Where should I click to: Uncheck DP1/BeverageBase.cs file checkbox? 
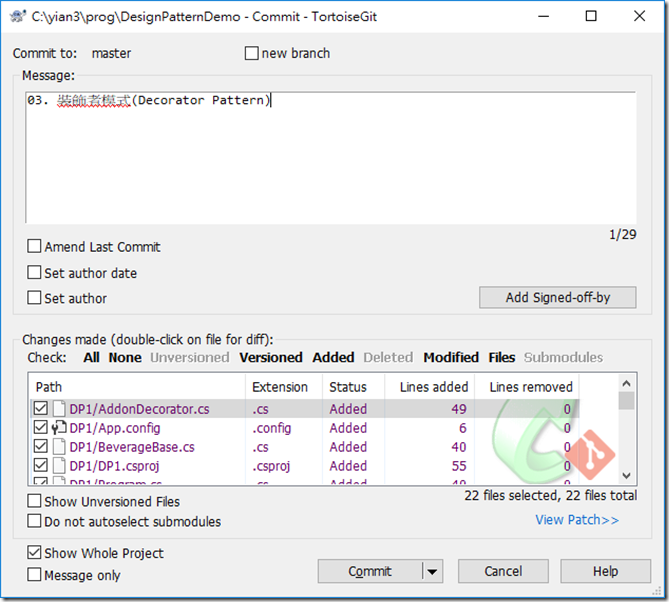tap(41, 446)
